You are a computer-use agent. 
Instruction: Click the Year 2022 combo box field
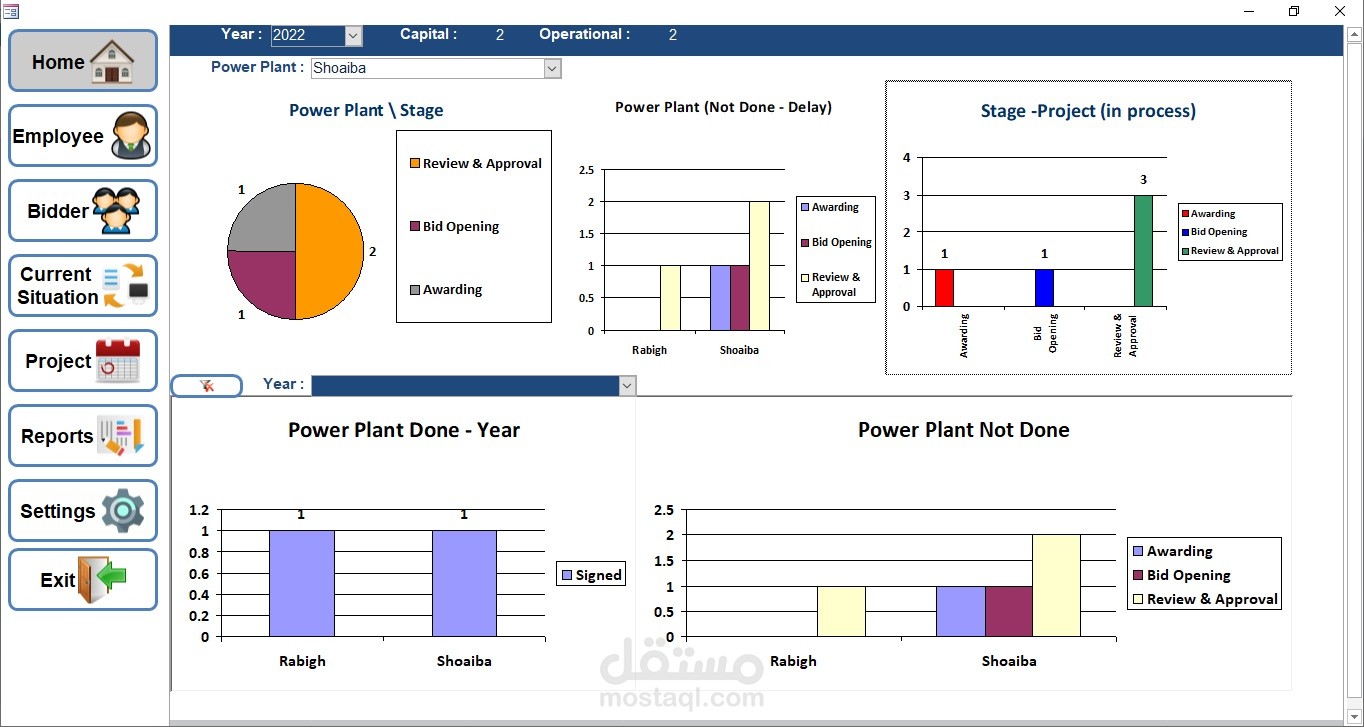pyautogui.click(x=316, y=35)
